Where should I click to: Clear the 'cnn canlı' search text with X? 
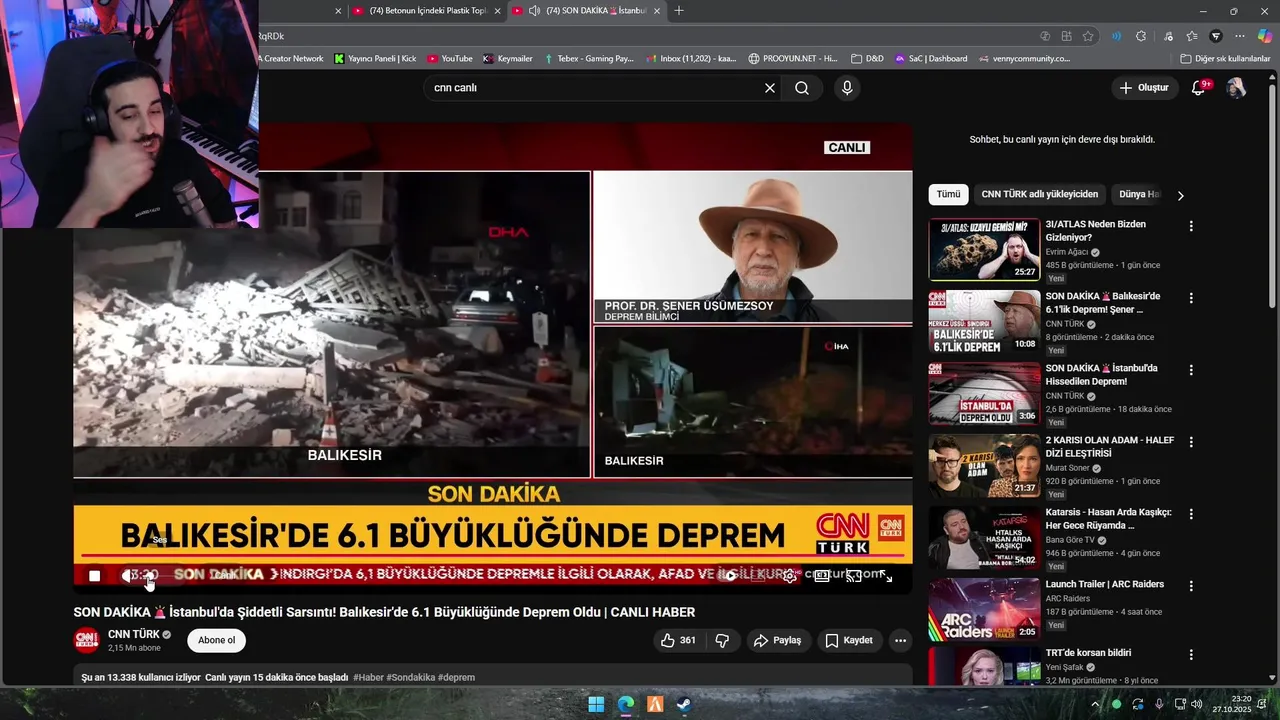(x=770, y=88)
